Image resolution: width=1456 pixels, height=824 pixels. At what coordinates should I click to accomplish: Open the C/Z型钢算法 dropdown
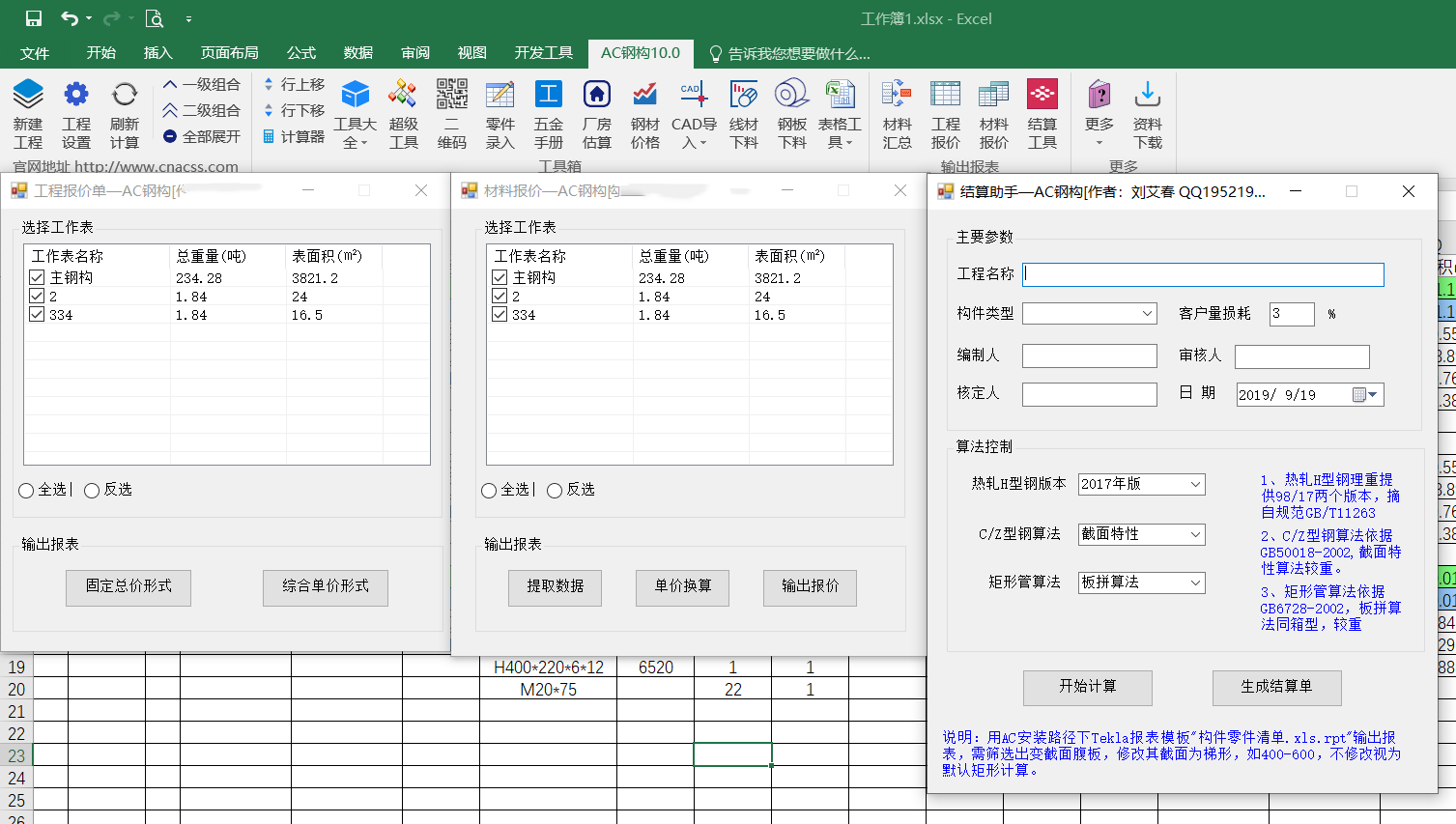[1142, 534]
